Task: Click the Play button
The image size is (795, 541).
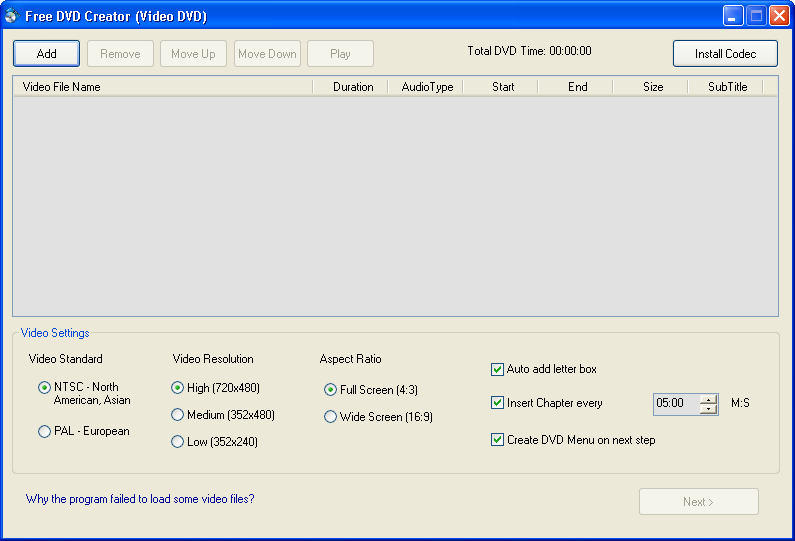Action: coord(340,54)
